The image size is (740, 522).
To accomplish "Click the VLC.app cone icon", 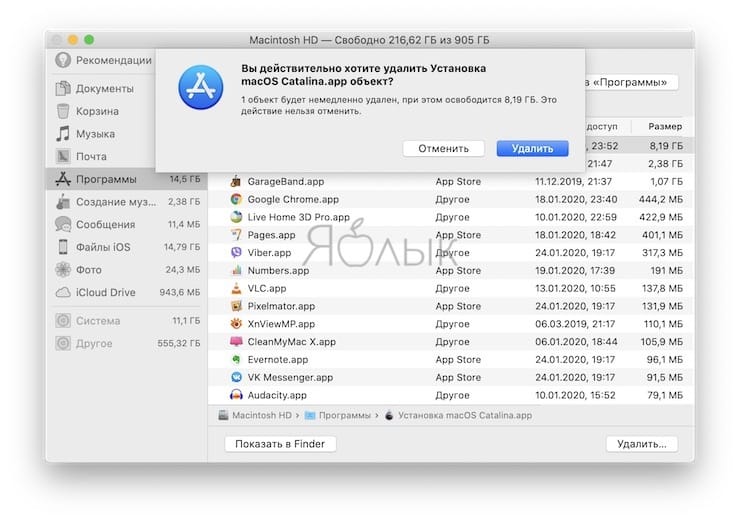I will 236,288.
